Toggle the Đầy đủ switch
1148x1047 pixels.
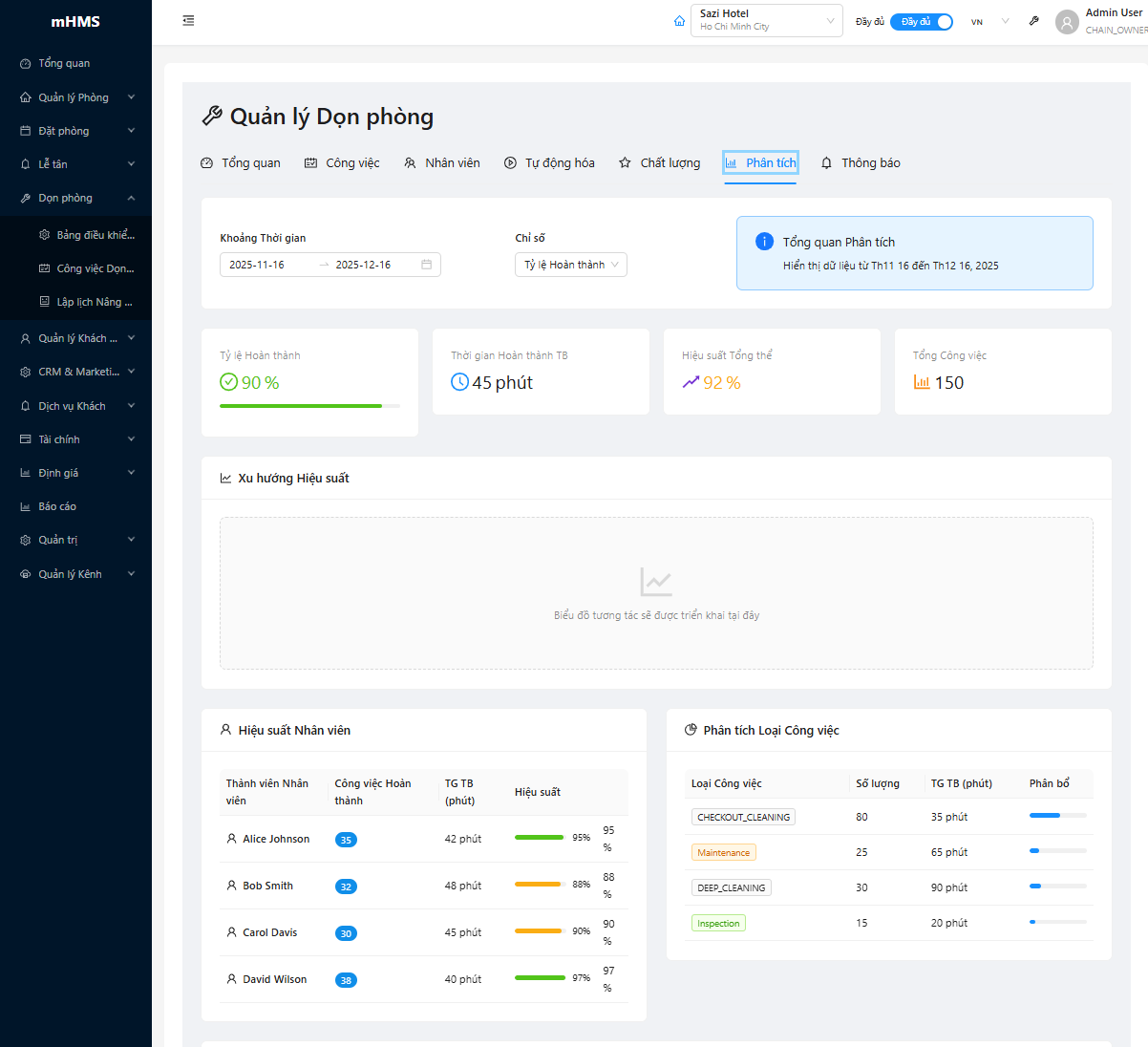pyautogui.click(x=921, y=22)
